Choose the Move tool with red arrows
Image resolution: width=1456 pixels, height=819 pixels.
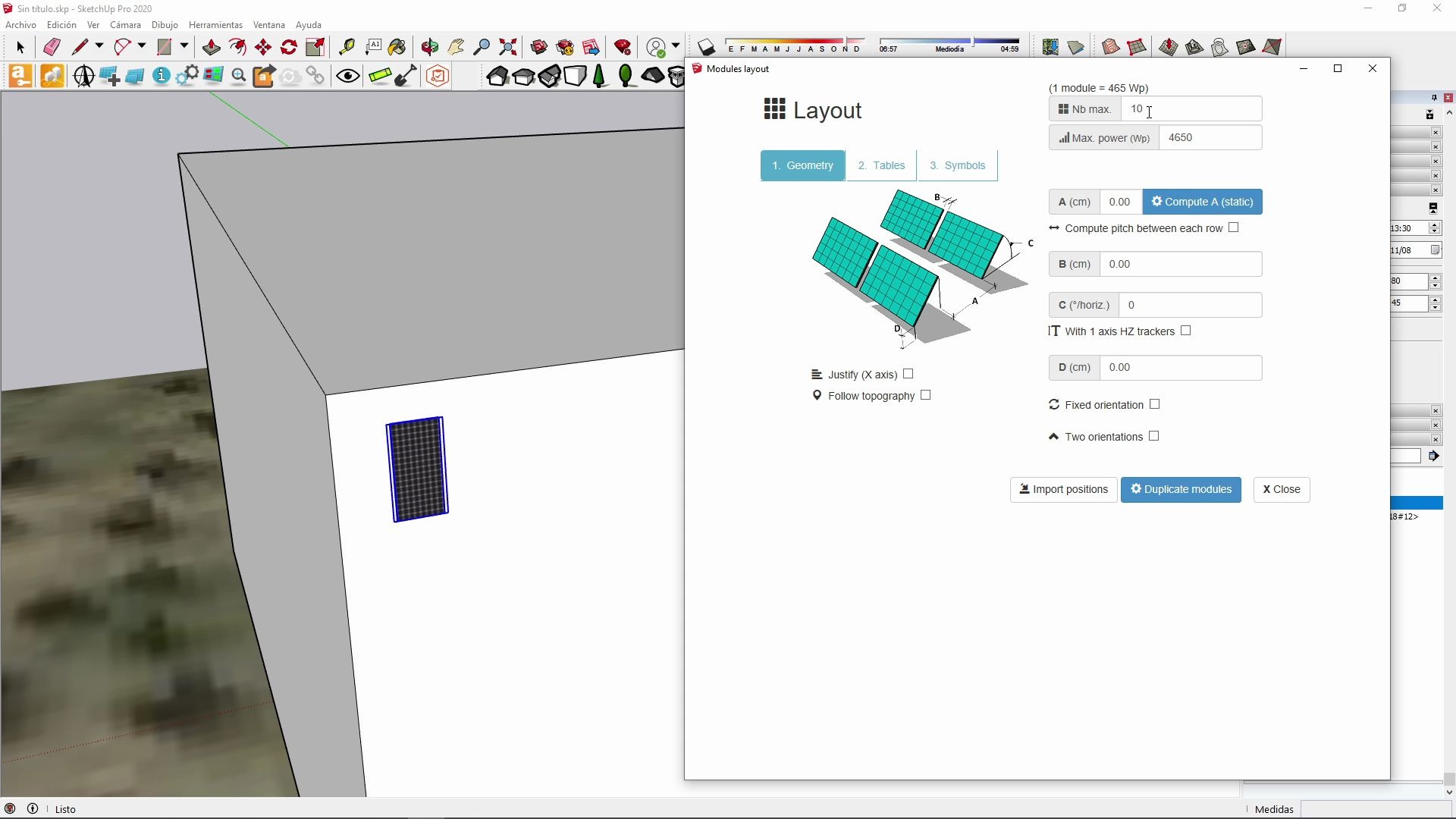tap(263, 47)
